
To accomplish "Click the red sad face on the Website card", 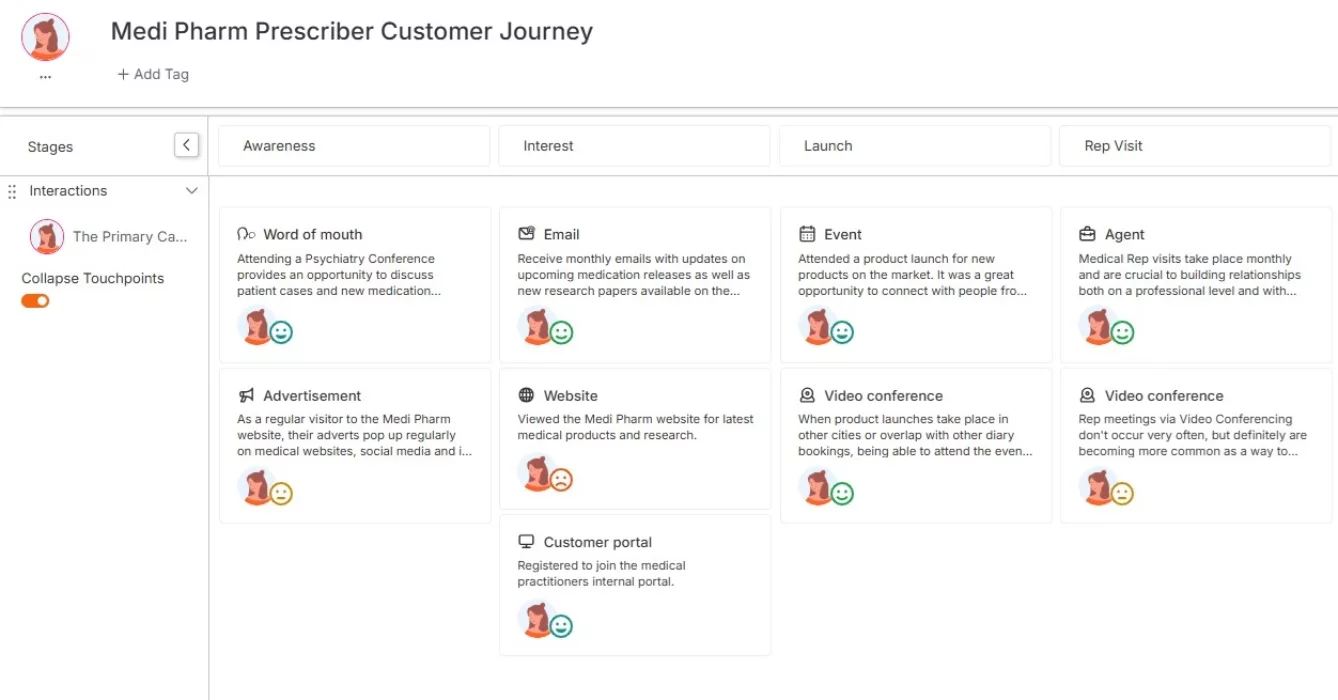I will (x=560, y=478).
